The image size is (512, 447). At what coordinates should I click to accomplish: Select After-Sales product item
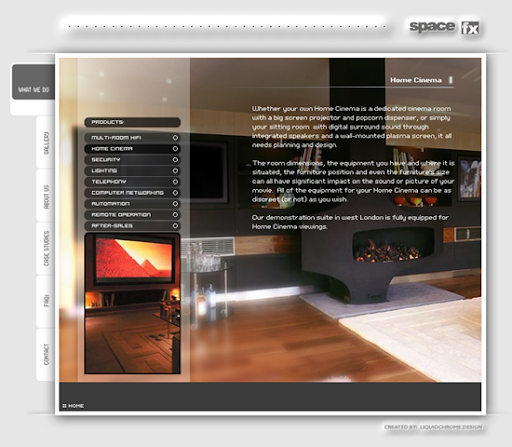(x=132, y=226)
